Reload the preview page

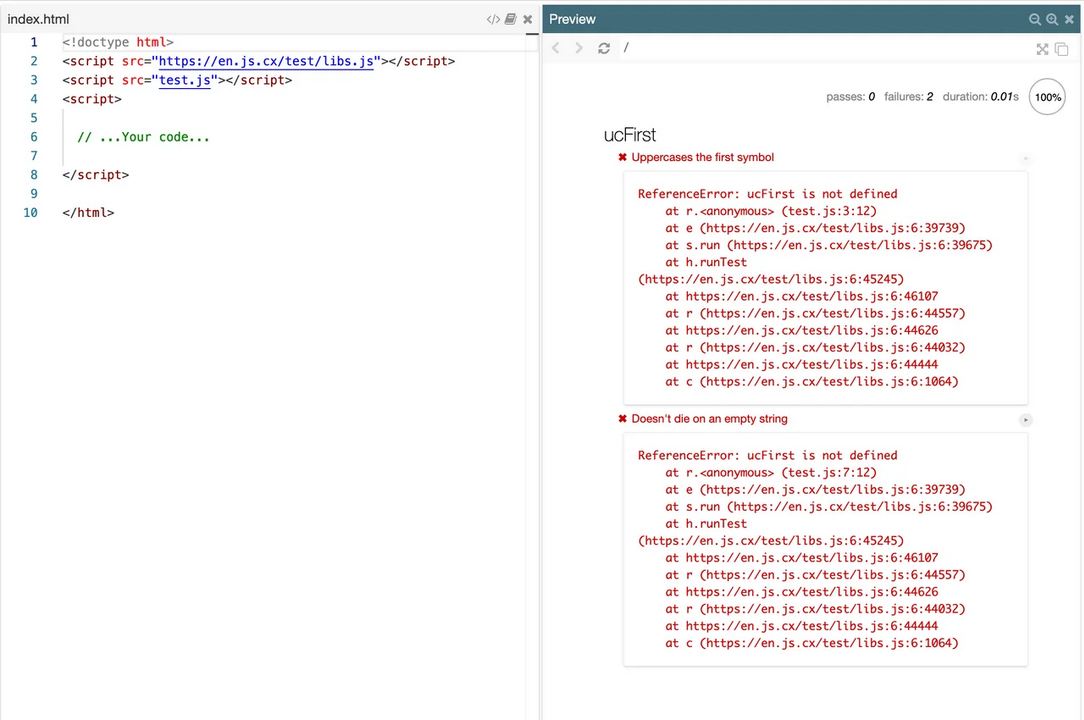(604, 48)
